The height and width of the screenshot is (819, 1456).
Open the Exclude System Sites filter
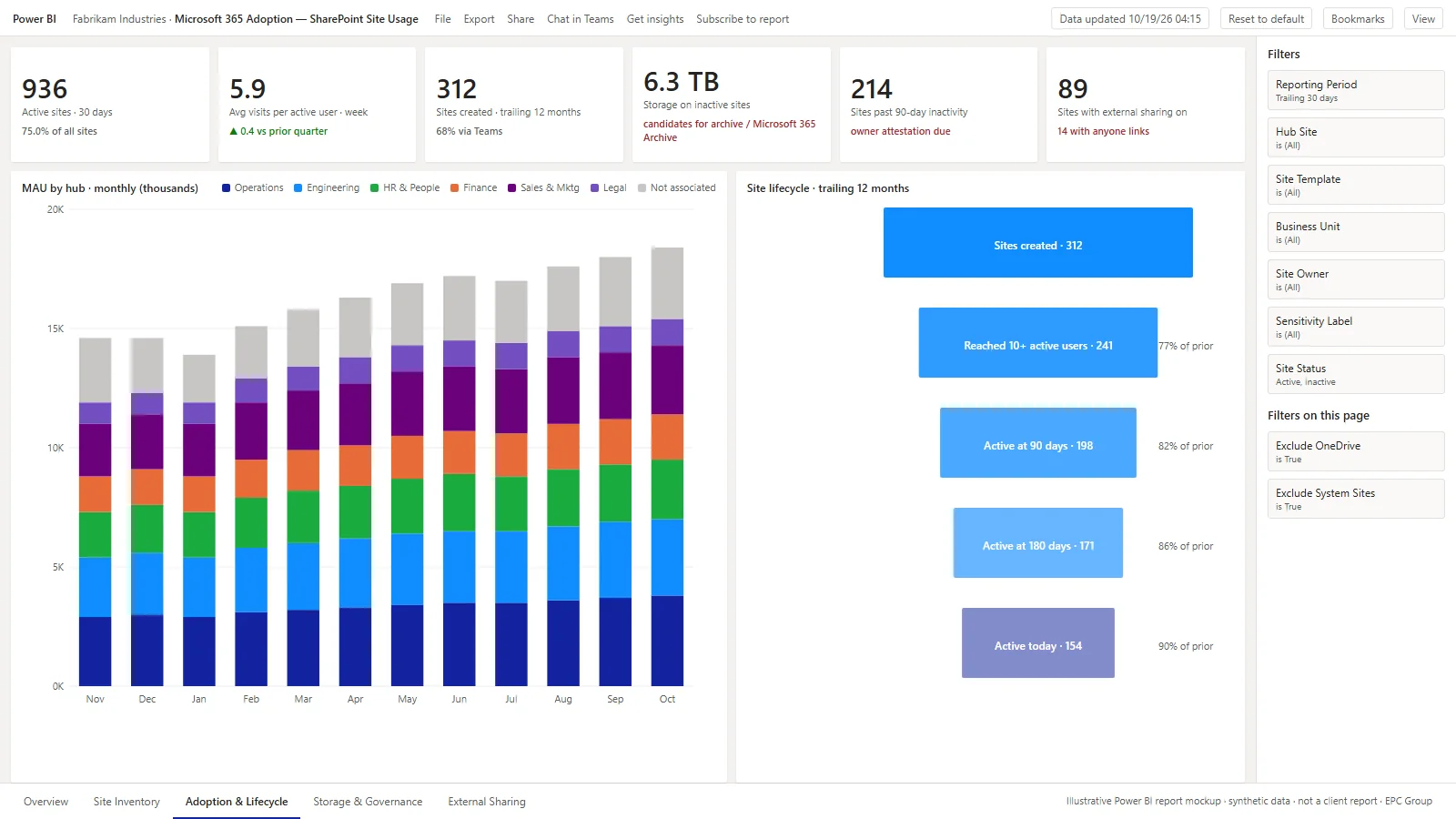pyautogui.click(x=1356, y=499)
